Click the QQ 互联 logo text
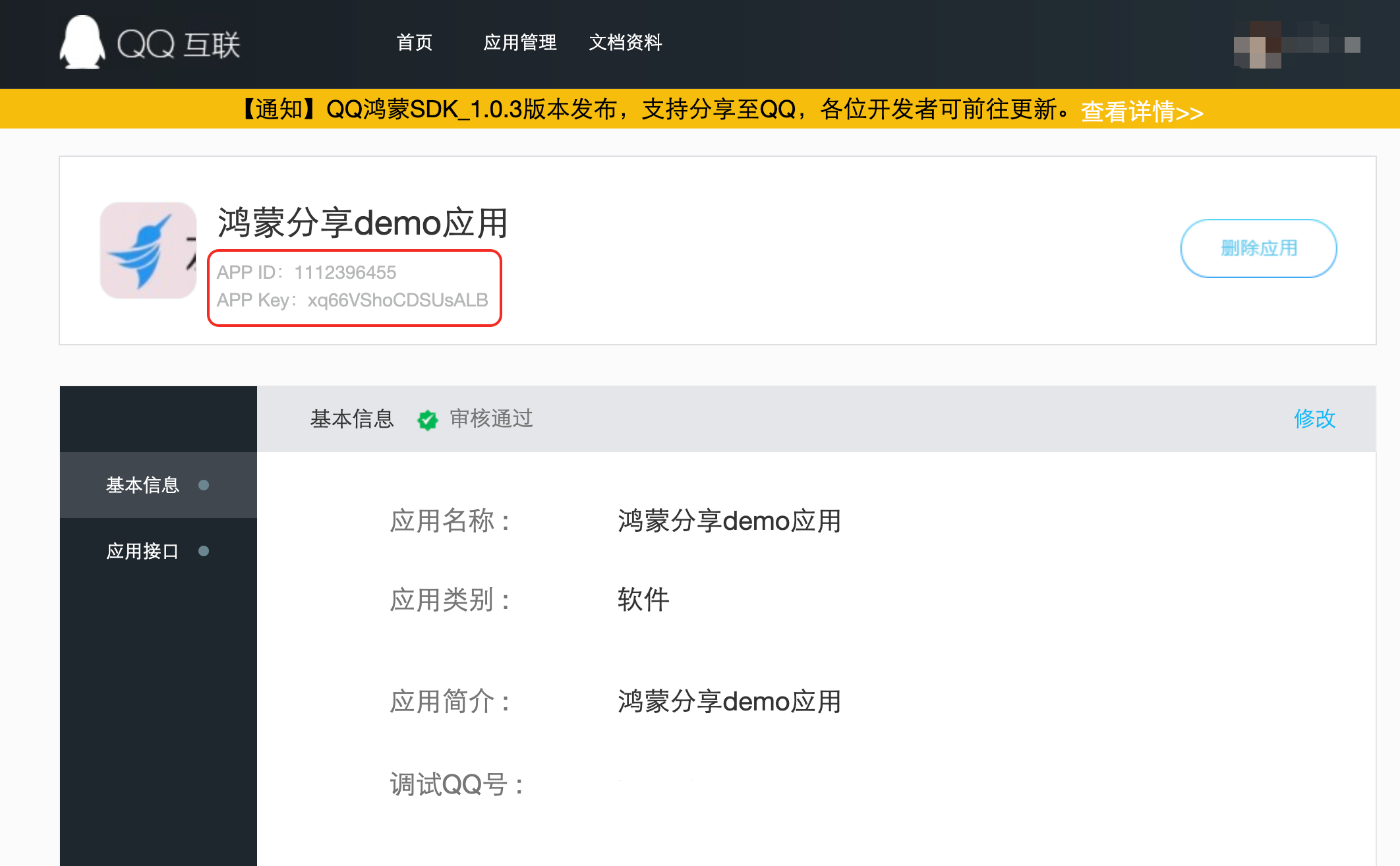This screenshot has height=866, width=1400. (x=179, y=45)
